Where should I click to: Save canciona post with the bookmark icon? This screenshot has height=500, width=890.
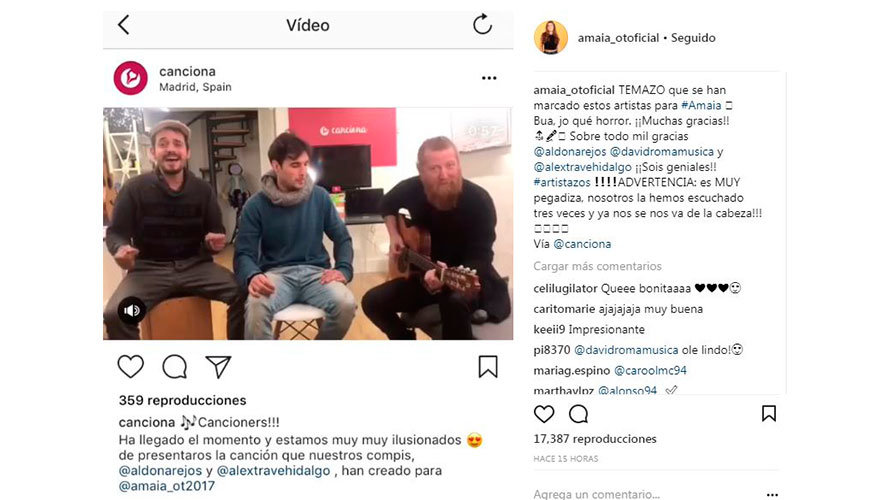[488, 367]
